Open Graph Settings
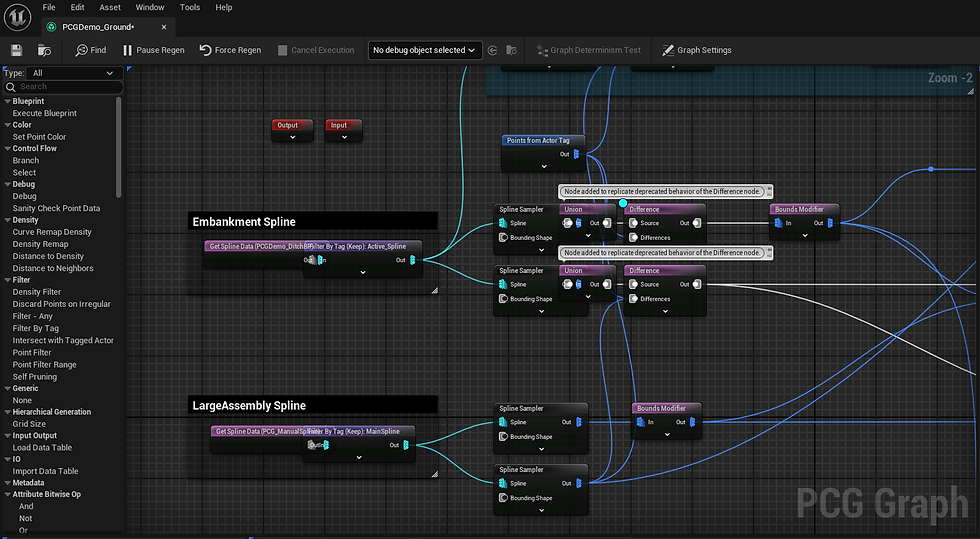The image size is (980, 539). point(697,50)
